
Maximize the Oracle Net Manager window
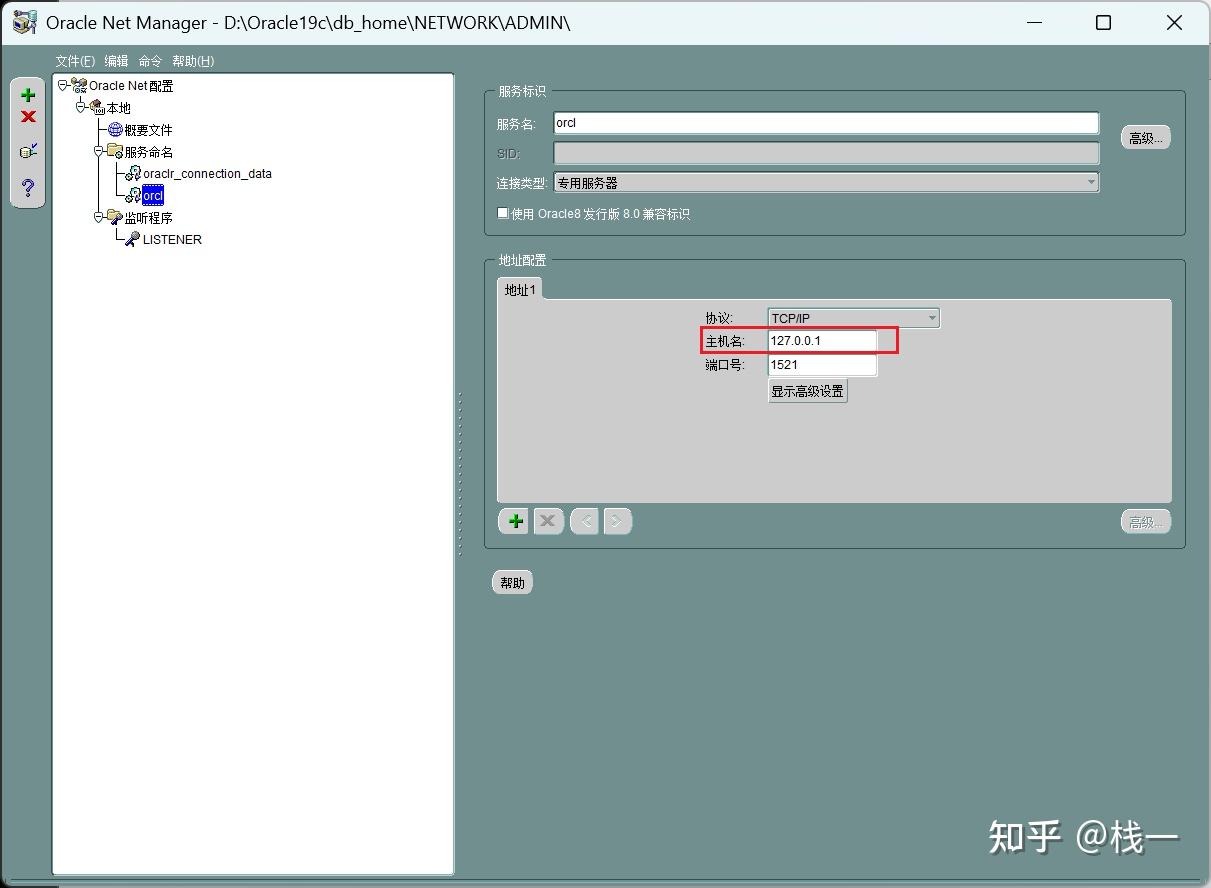coord(1103,22)
